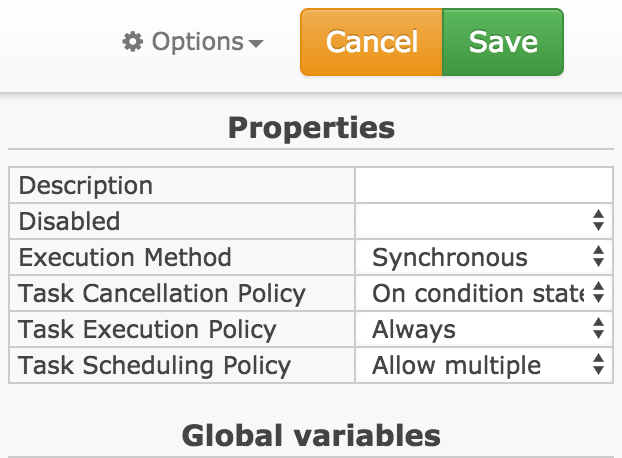Viewport: 622px width, 458px height.
Task: Click the gear icon beside Options
Action: pyautogui.click(x=132, y=42)
